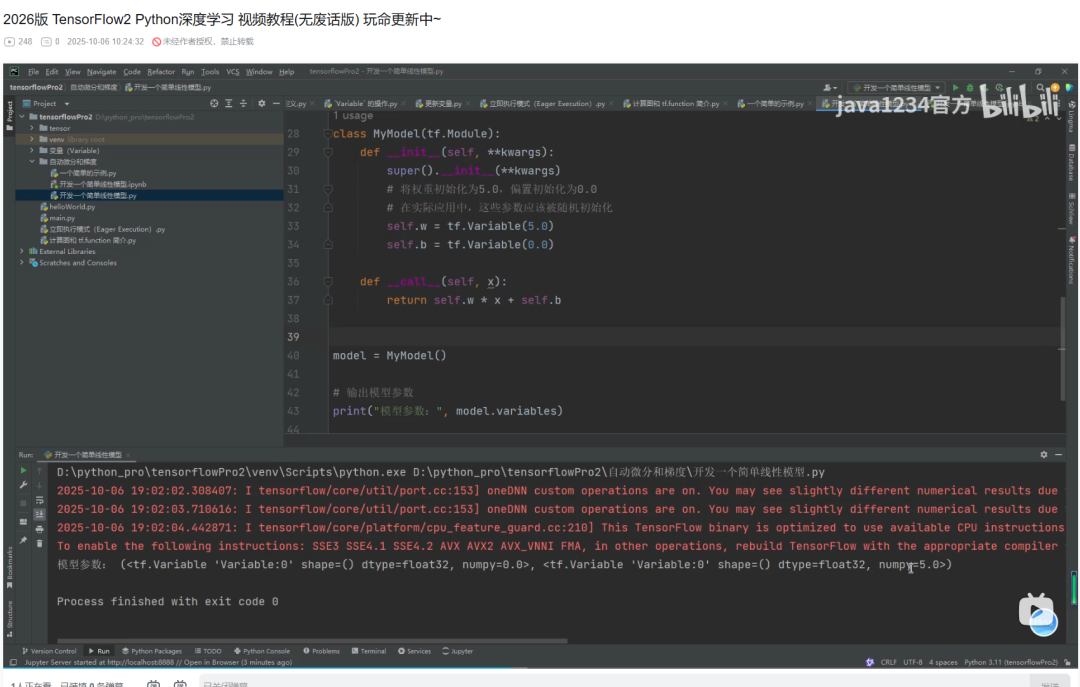Image resolution: width=1080 pixels, height=687 pixels.
Task: Switch to 更新变量.py editor tab
Action: pyautogui.click(x=443, y=103)
